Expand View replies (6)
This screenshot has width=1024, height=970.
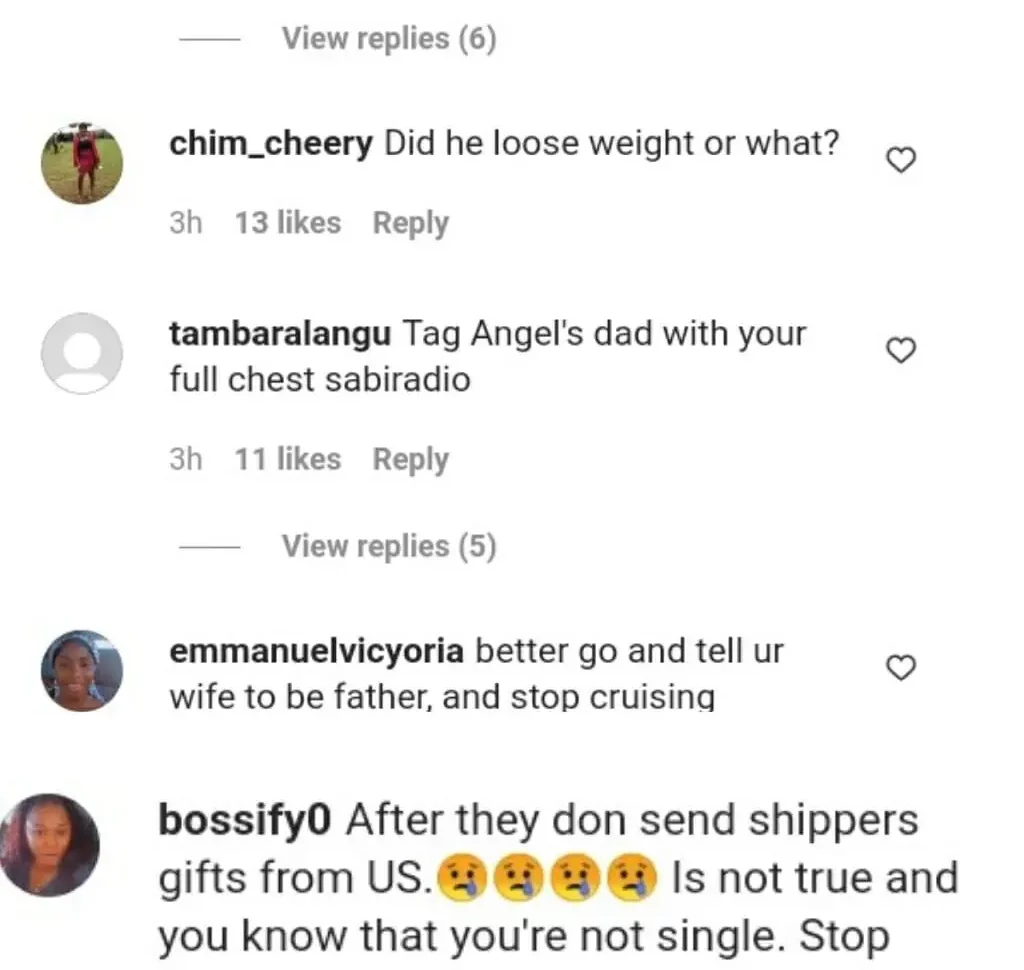[x=389, y=39]
